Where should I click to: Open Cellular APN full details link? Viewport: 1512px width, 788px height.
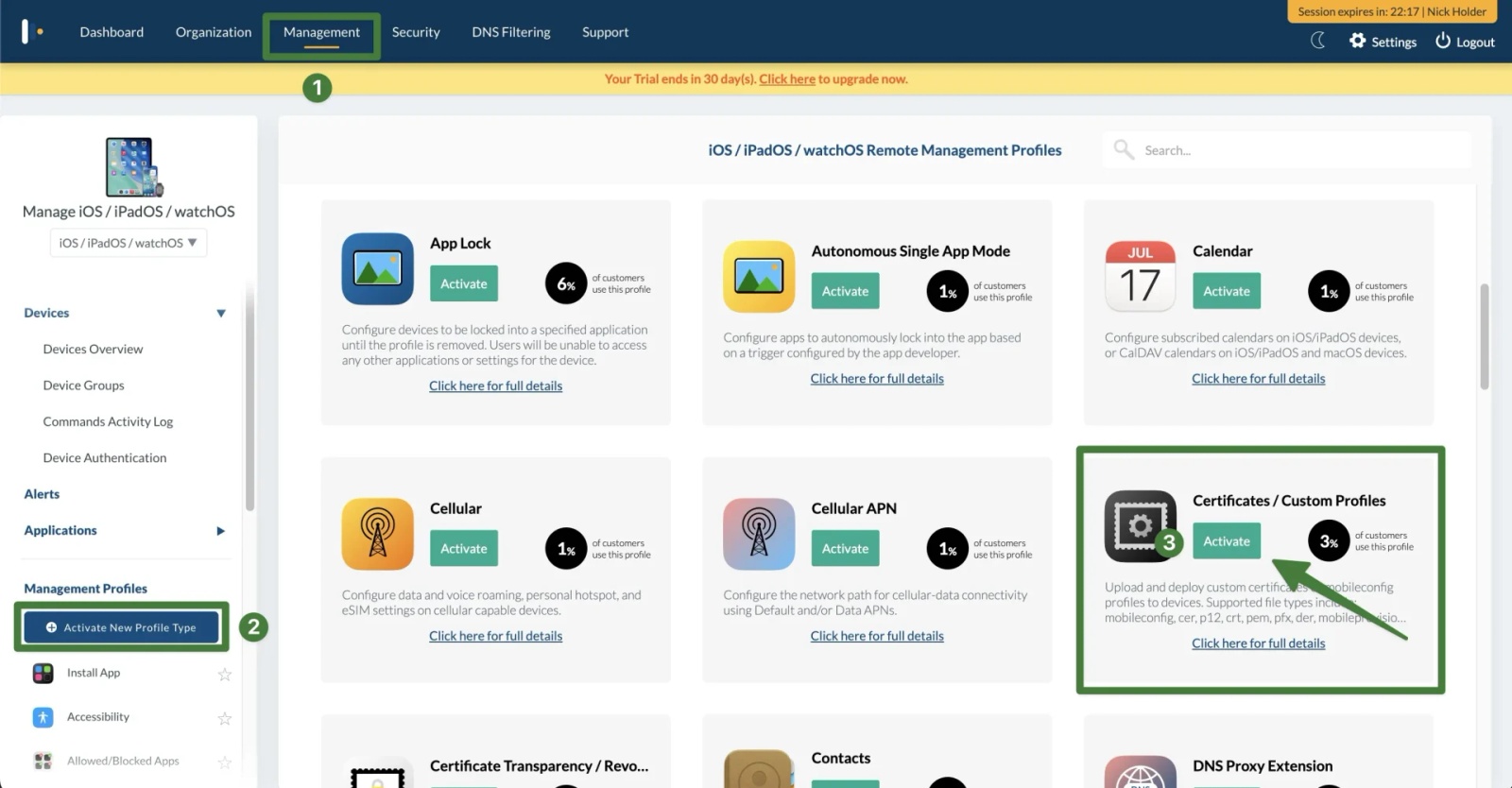pyautogui.click(x=877, y=636)
